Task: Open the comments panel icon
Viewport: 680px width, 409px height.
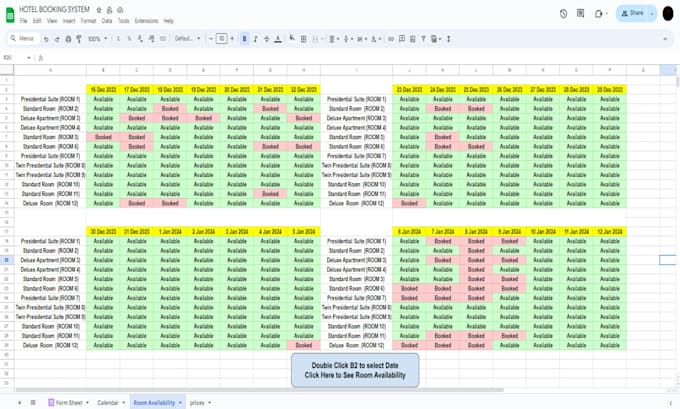Action: (580, 13)
